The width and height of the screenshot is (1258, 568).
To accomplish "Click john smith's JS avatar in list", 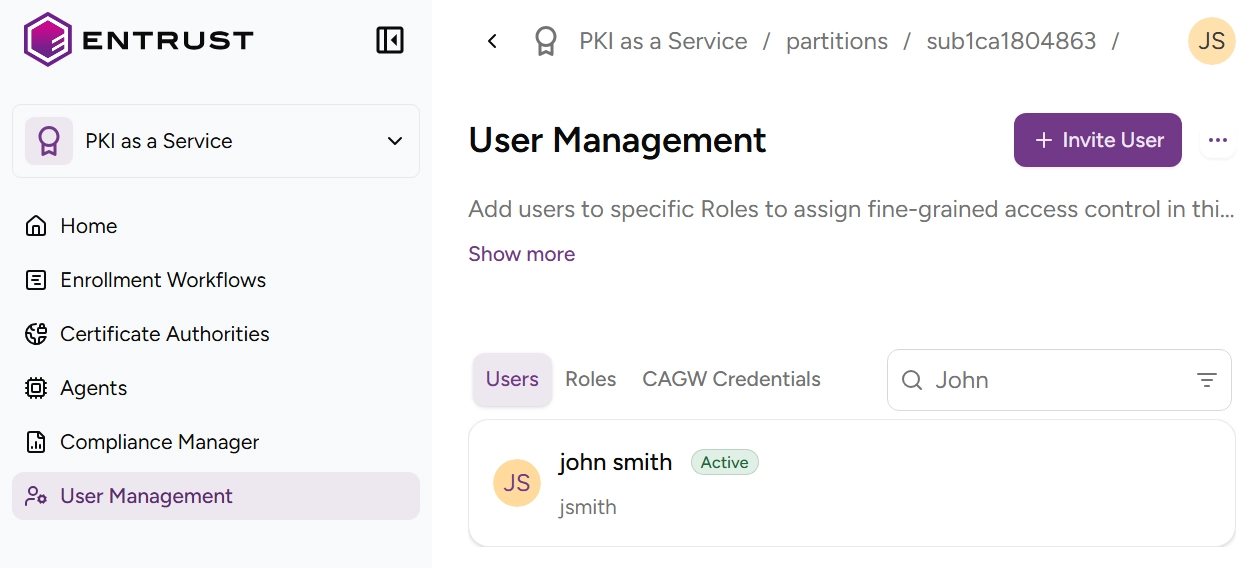I will point(517,484).
